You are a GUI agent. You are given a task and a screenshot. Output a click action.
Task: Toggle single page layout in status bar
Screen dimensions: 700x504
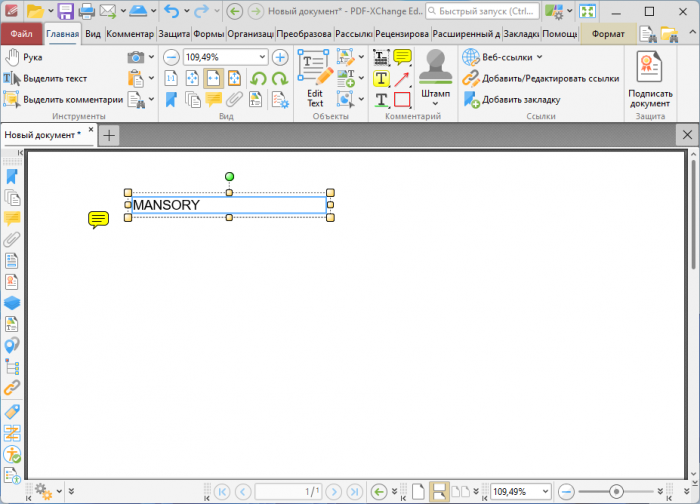418,491
